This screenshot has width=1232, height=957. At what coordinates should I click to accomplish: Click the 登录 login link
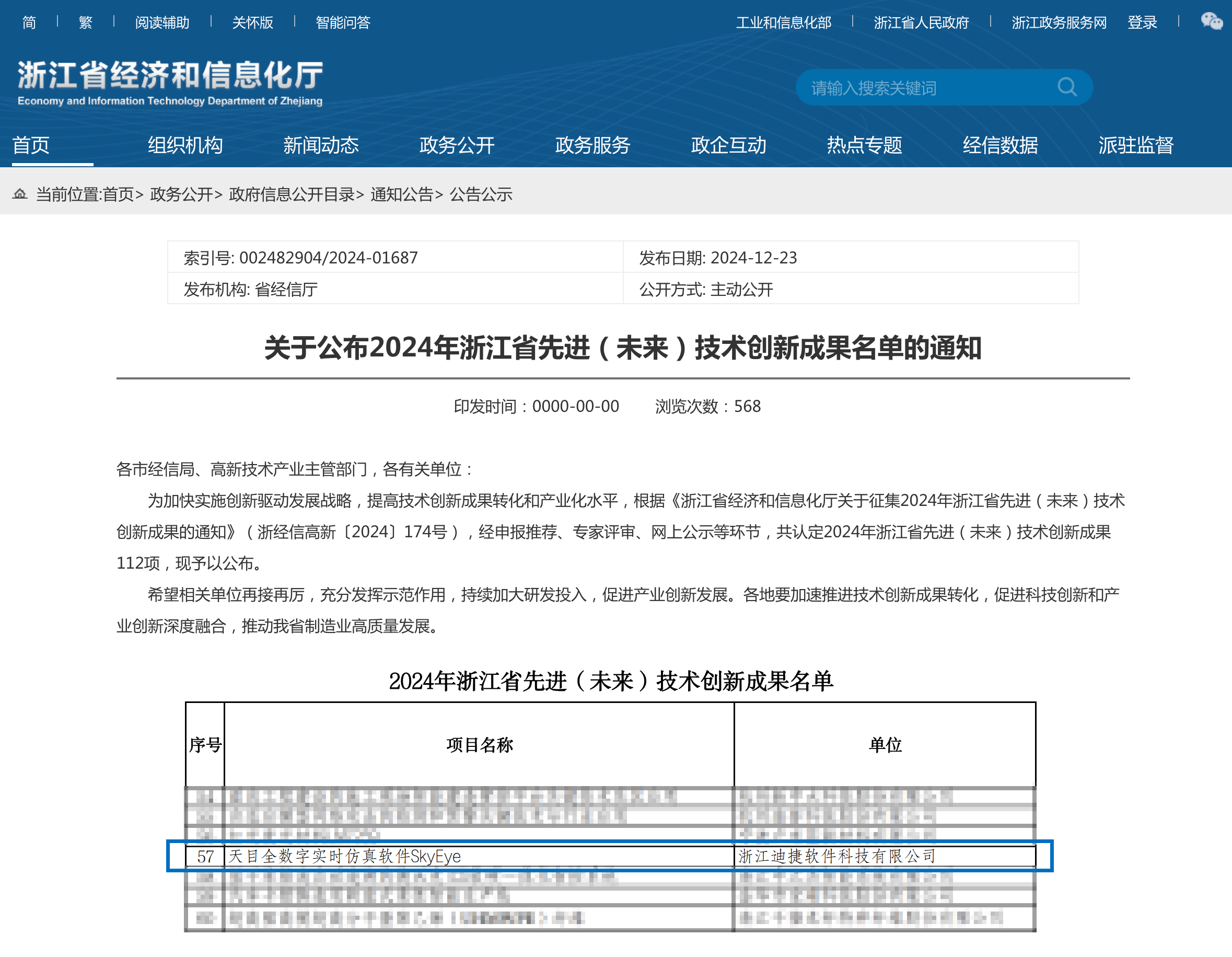tap(1142, 22)
